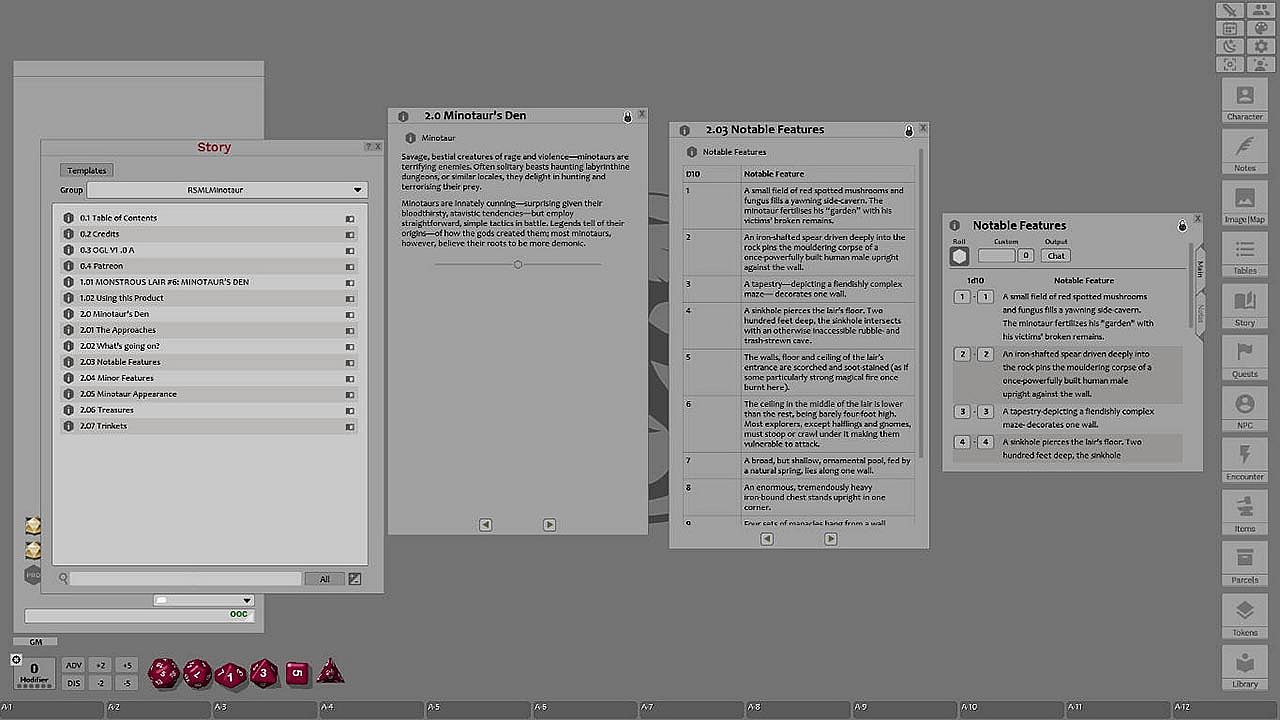Click the Templates button in Story window
Image resolution: width=1280 pixels, height=720 pixels.
point(87,171)
